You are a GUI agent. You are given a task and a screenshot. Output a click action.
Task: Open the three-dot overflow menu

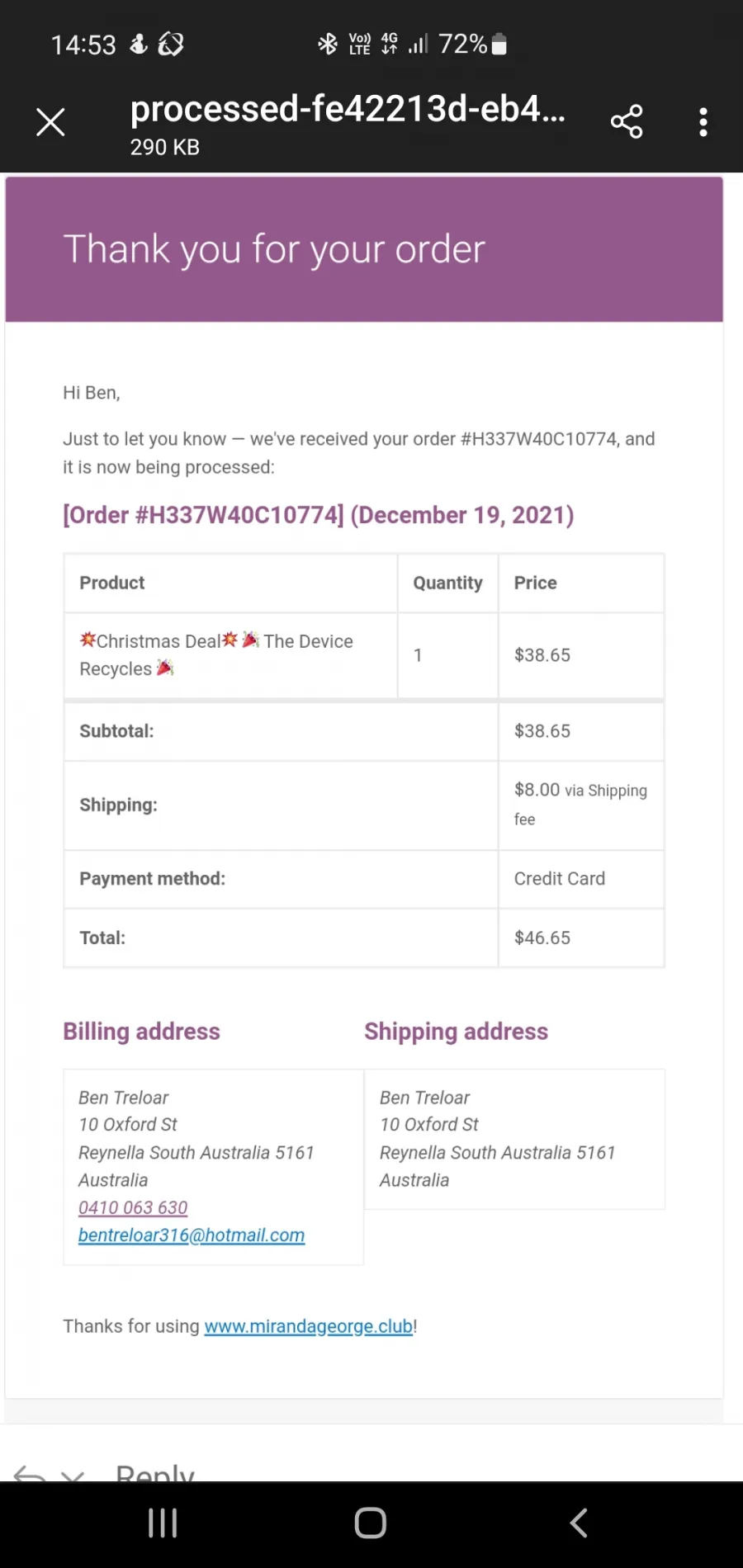(x=703, y=122)
